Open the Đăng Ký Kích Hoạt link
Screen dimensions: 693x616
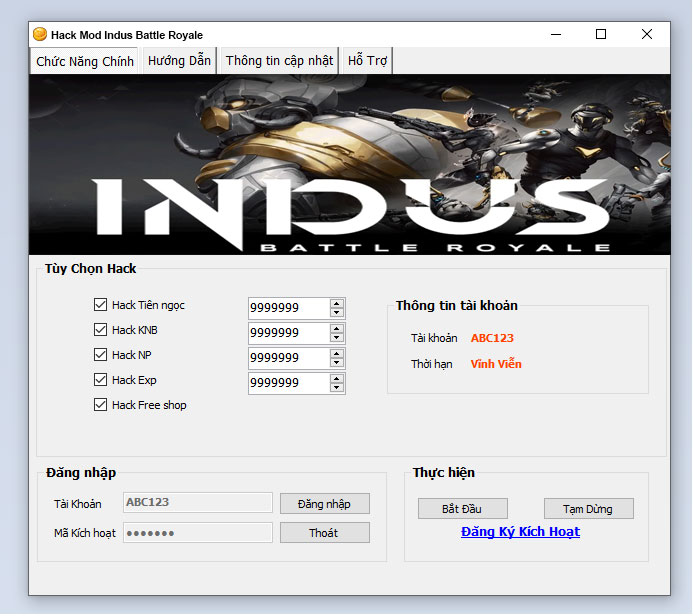click(x=520, y=532)
